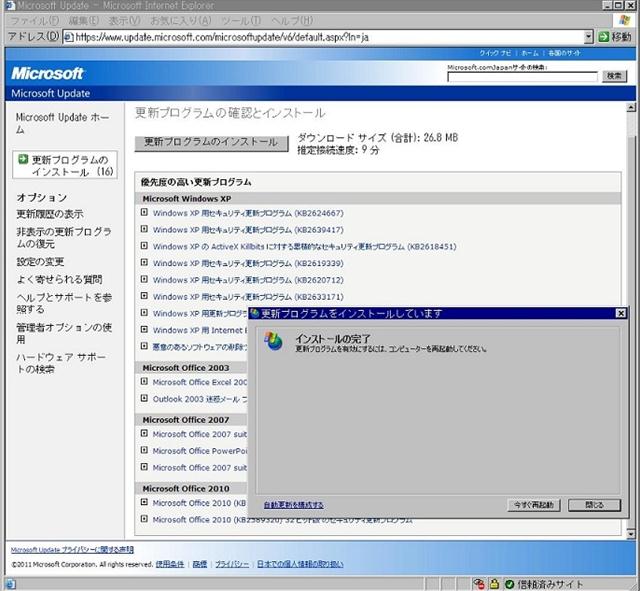640x591 pixels.
Task: Click the trusted sites checkmark icon
Action: (509, 584)
